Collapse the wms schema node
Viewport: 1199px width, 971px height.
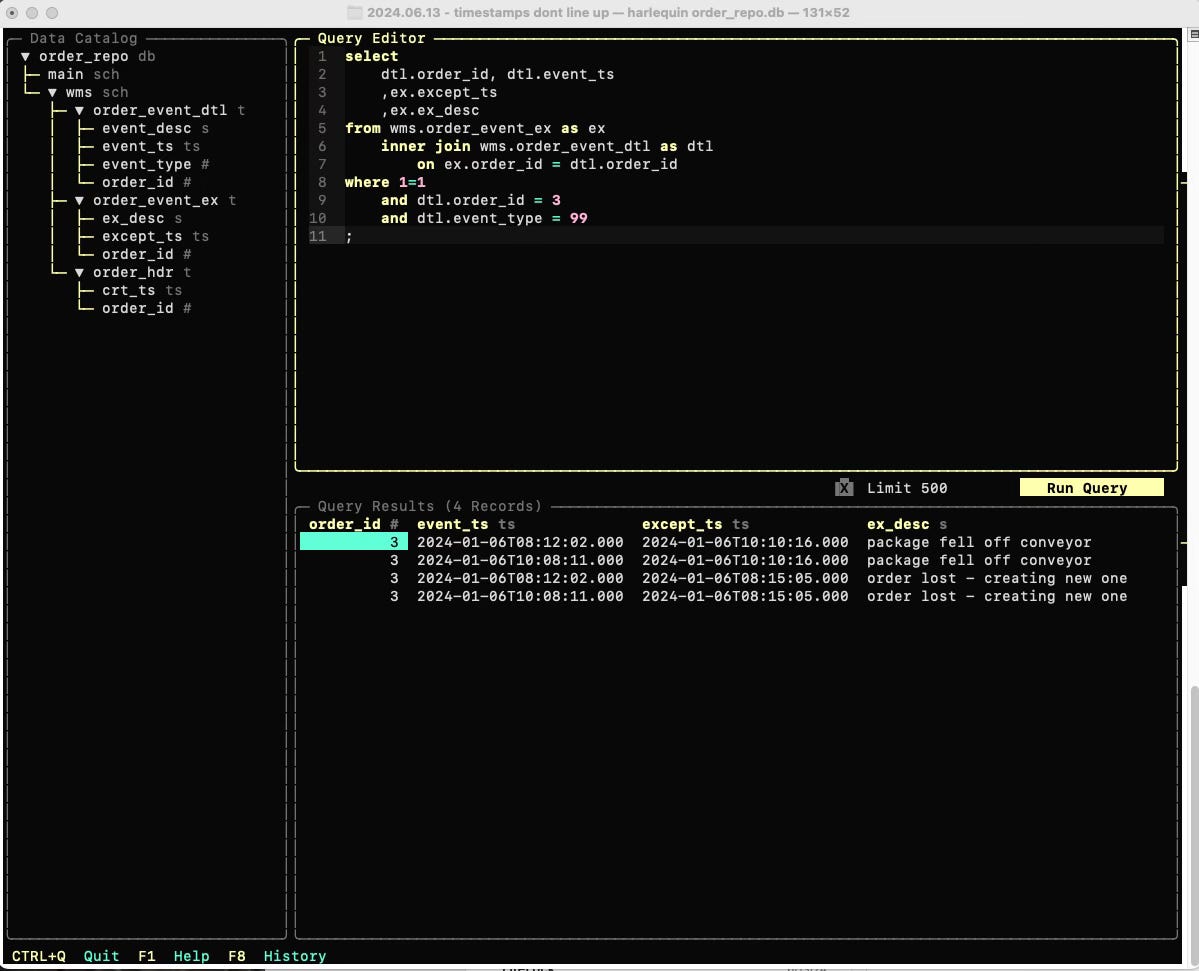point(52,93)
